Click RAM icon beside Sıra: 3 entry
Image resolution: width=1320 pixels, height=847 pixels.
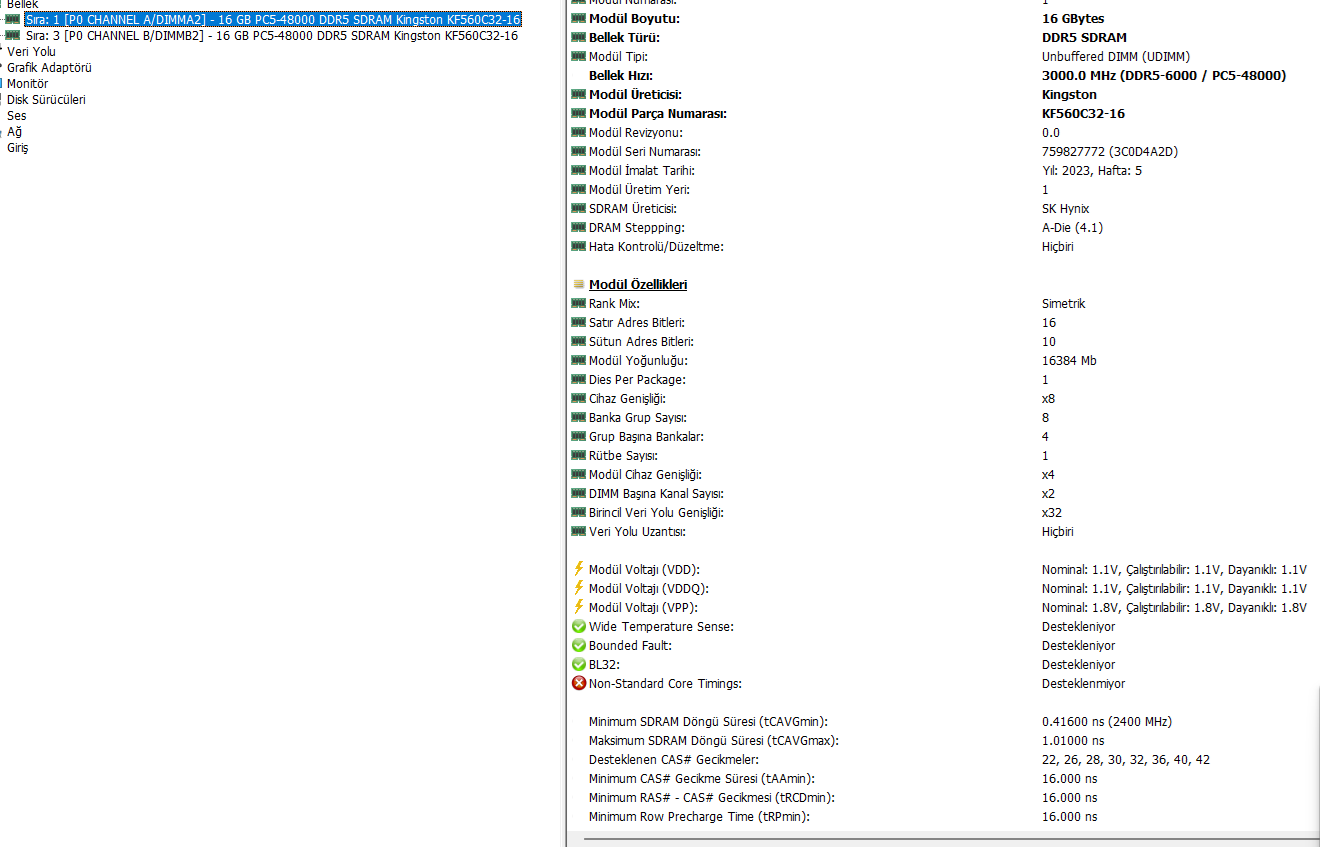pos(12,36)
